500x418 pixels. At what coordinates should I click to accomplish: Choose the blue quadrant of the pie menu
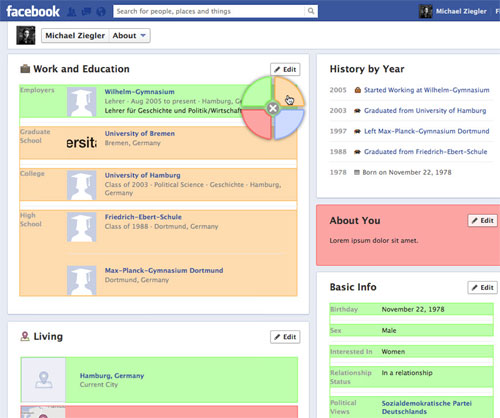pyautogui.click(x=288, y=123)
